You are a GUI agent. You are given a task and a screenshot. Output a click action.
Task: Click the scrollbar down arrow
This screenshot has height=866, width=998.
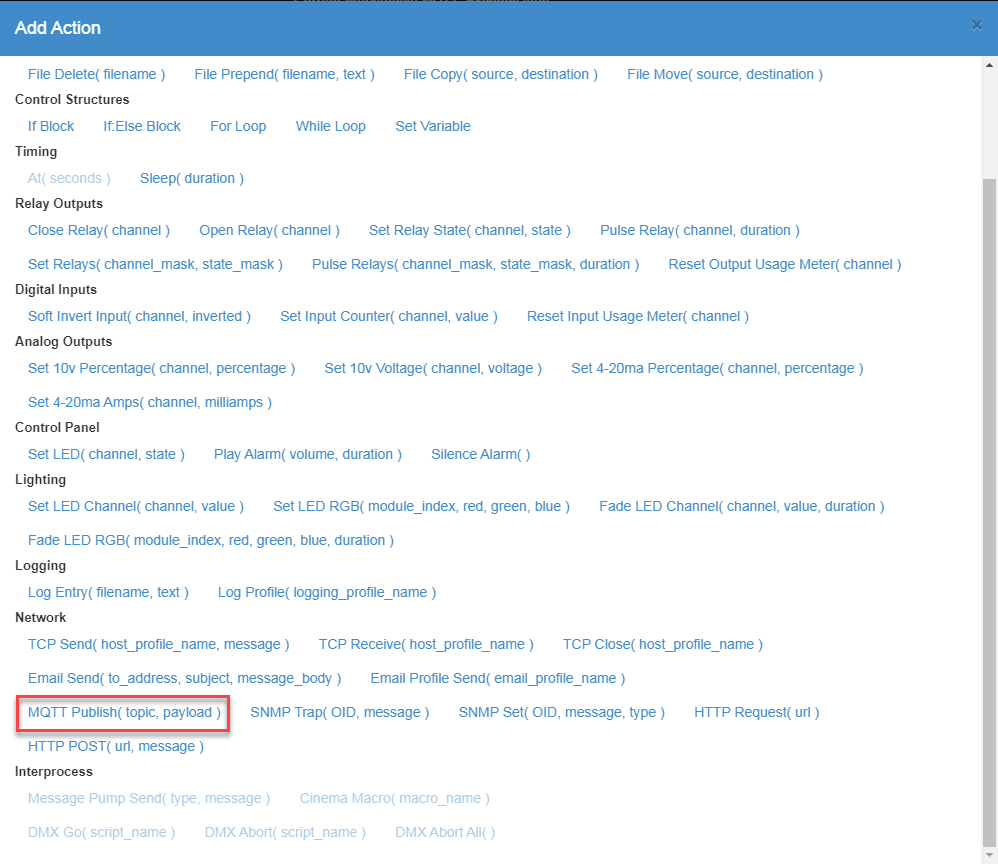pos(989,856)
